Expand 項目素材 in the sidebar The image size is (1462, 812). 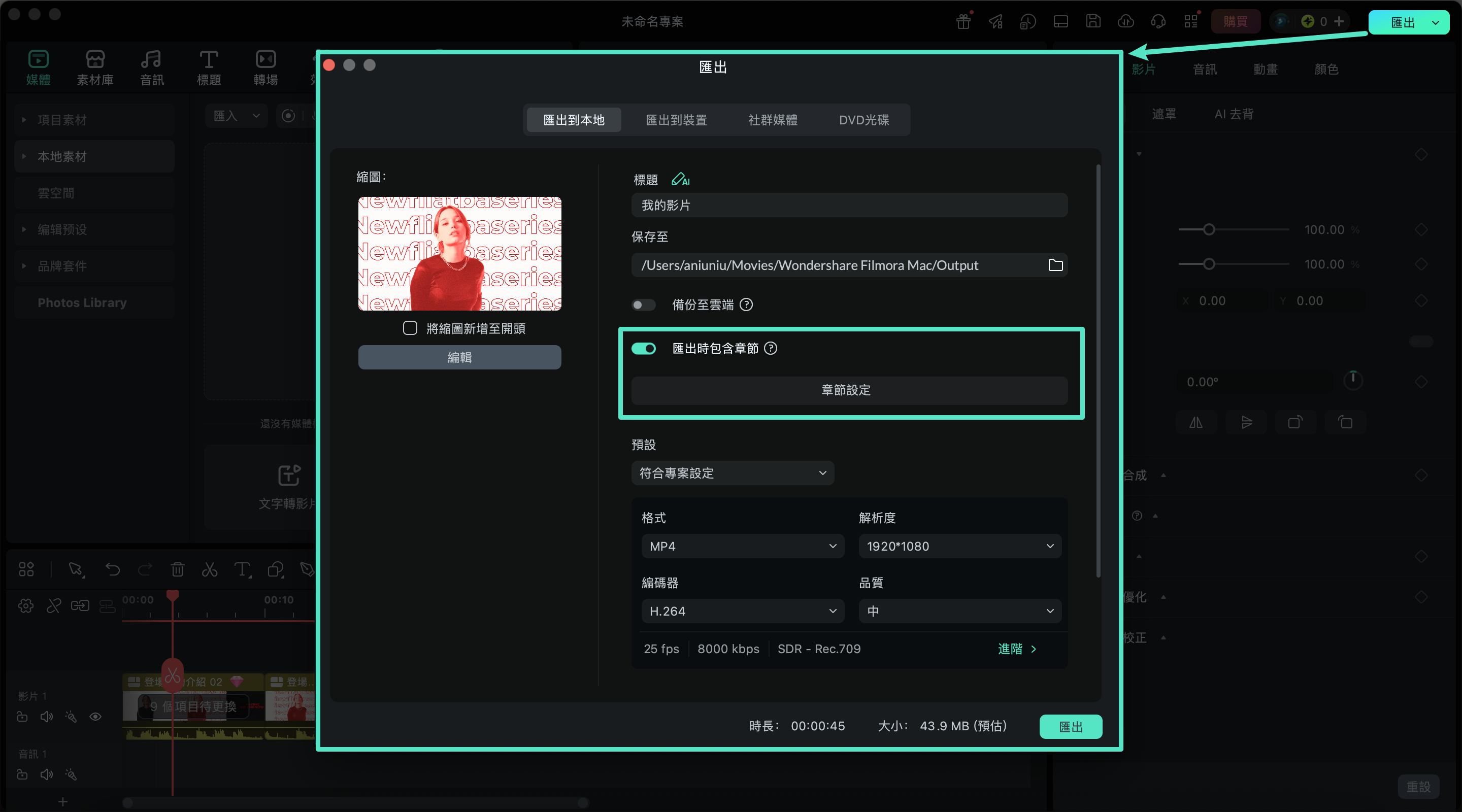24,120
